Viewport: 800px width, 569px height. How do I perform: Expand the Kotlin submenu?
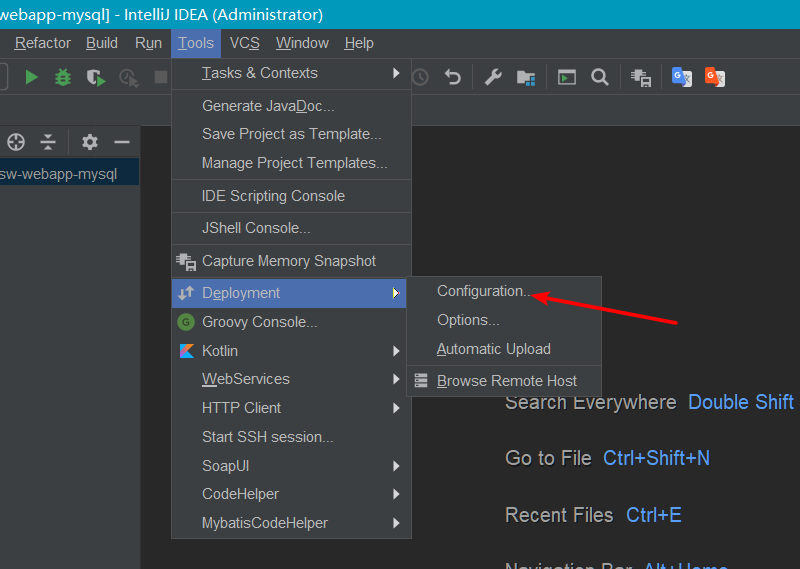291,351
